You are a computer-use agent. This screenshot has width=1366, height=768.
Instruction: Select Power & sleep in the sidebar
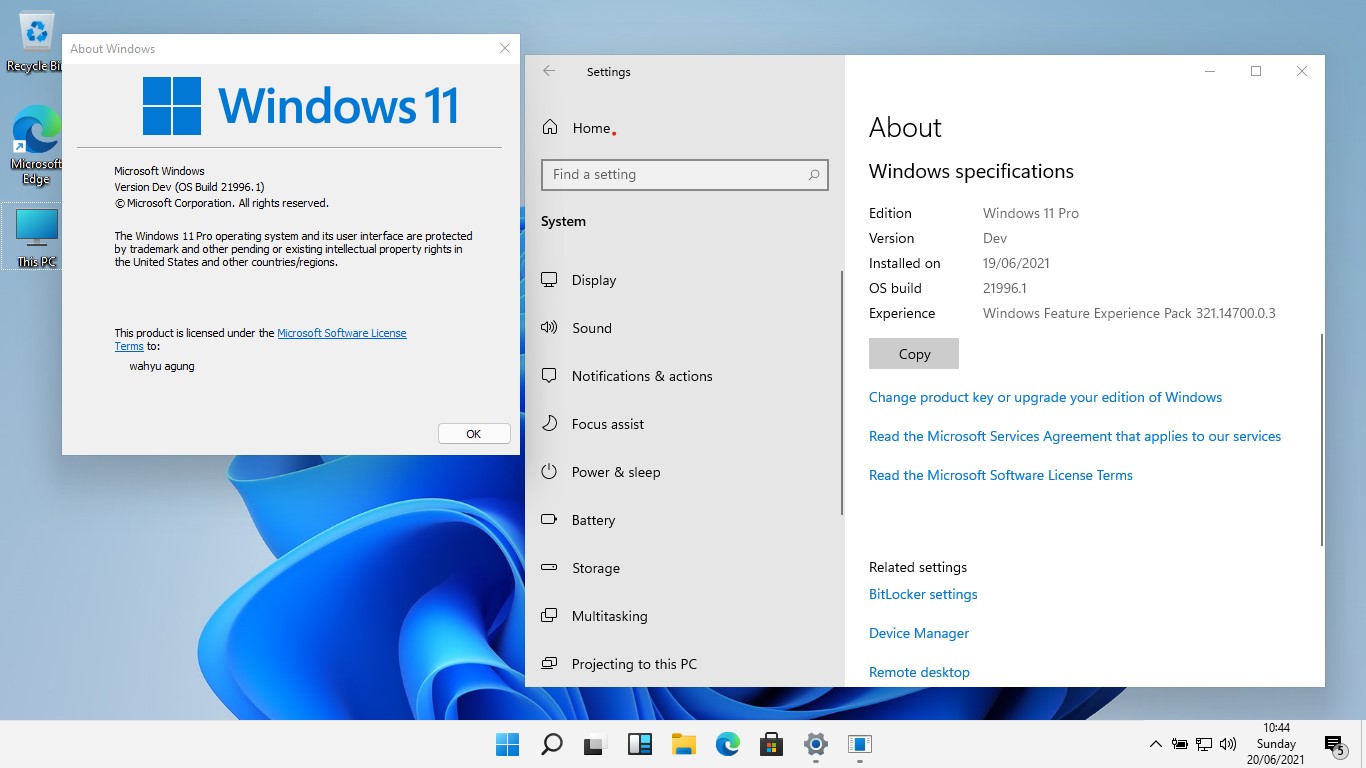point(683,472)
